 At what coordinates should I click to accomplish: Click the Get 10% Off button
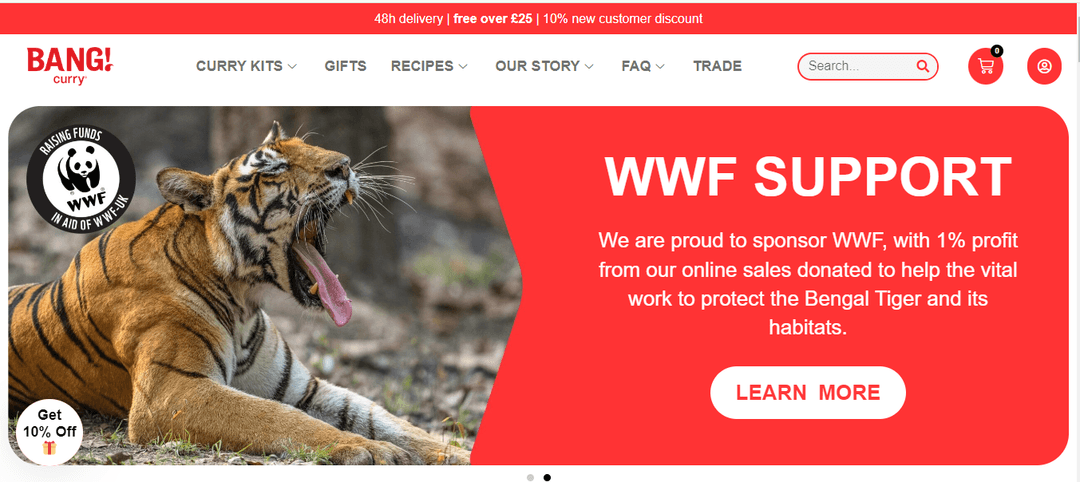tap(50, 432)
